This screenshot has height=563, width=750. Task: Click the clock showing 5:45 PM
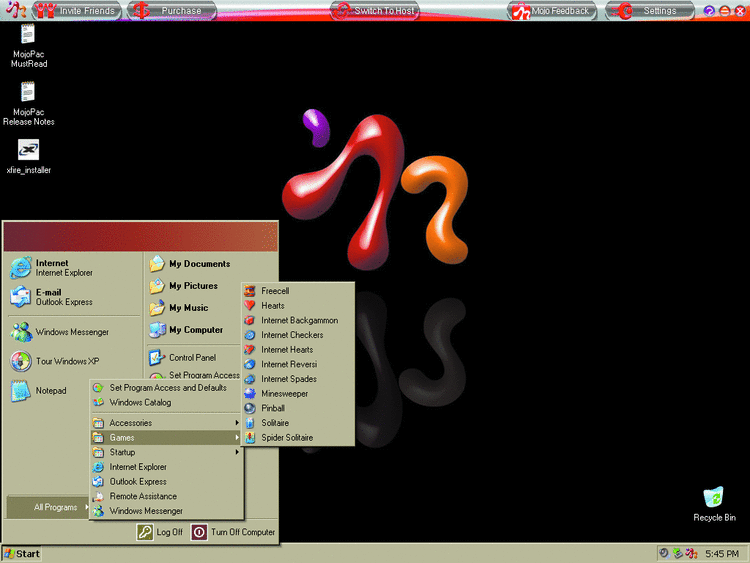click(x=722, y=554)
